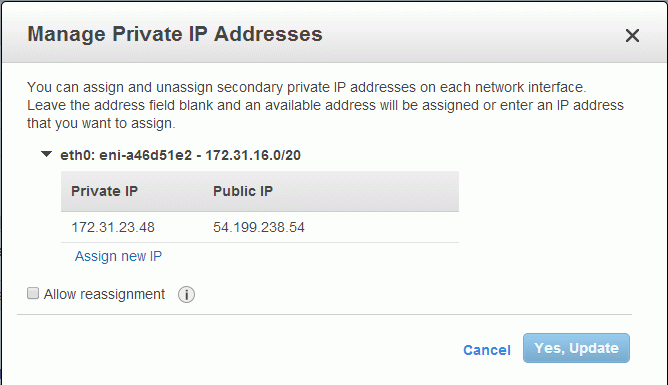The width and height of the screenshot is (668, 385).
Task: Enable the Allow reassignment checkbox
Action: (x=33, y=293)
